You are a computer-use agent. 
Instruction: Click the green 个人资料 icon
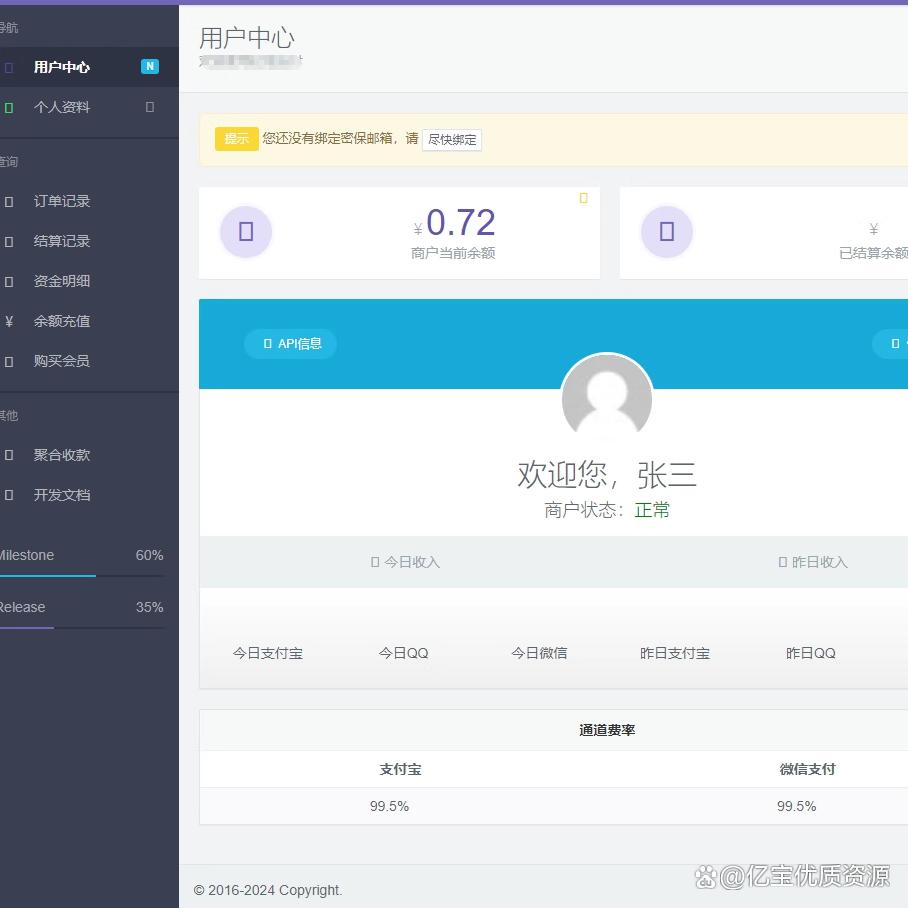(10, 107)
